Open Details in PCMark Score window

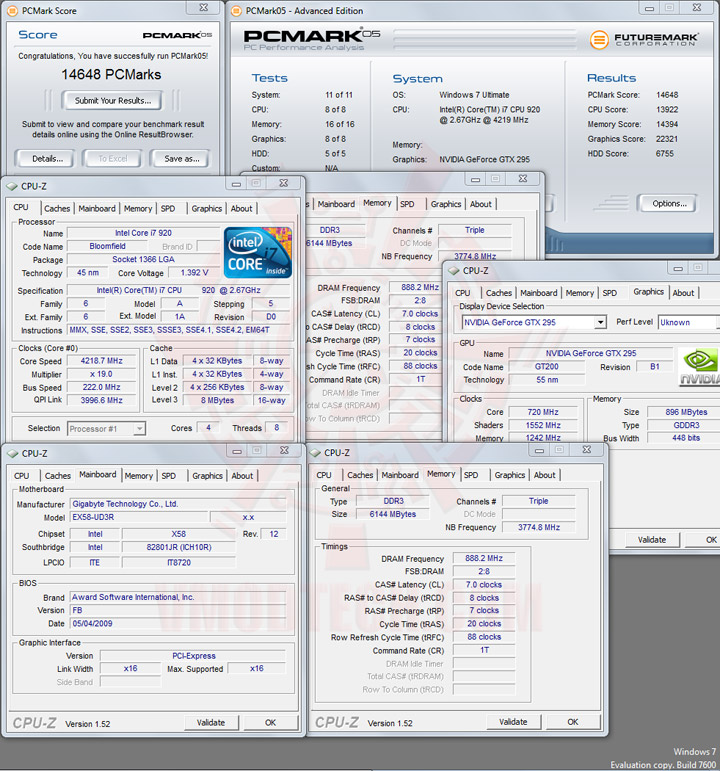click(x=47, y=159)
